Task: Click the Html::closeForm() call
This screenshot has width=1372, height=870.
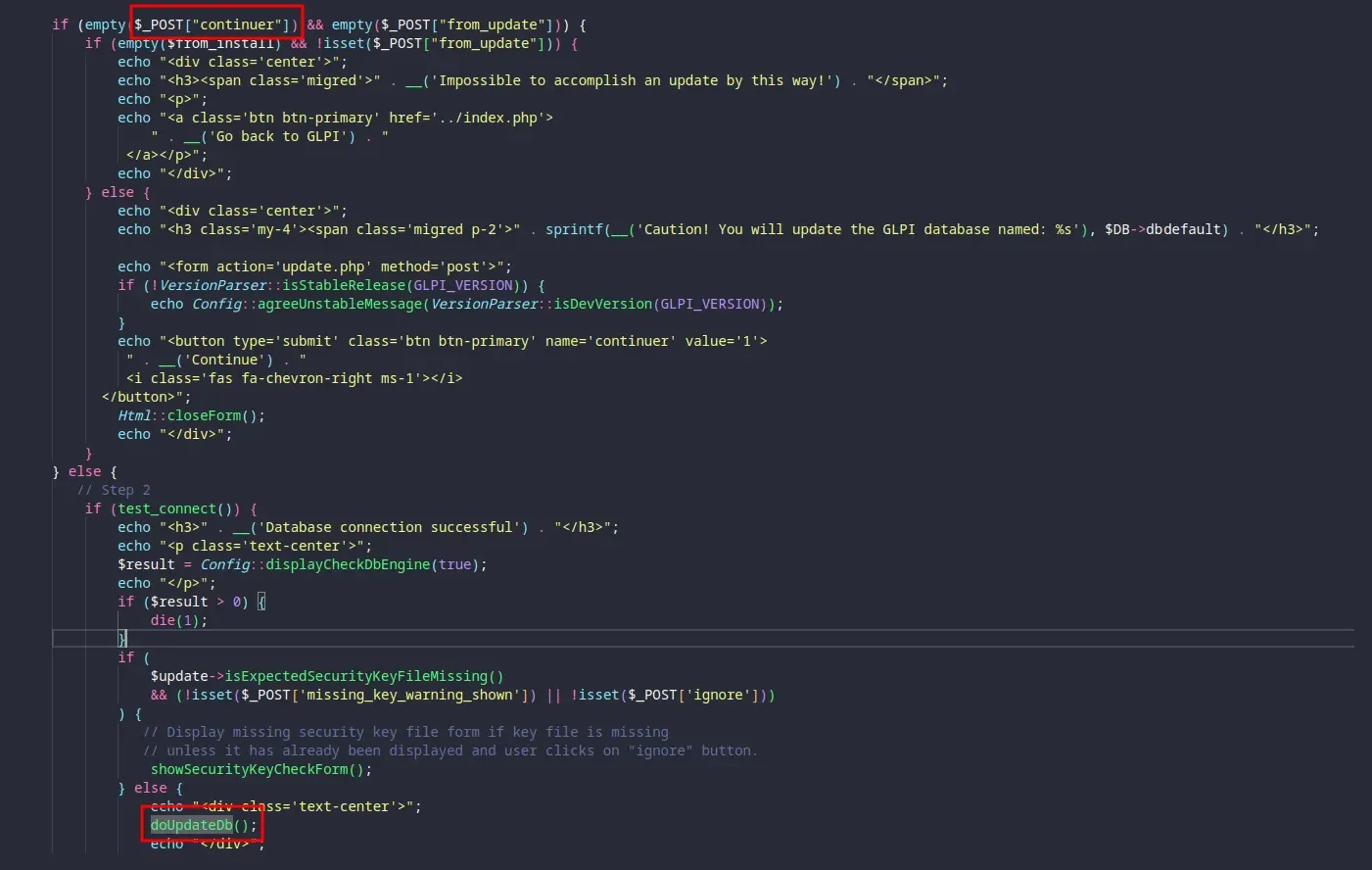Action: coord(191,415)
